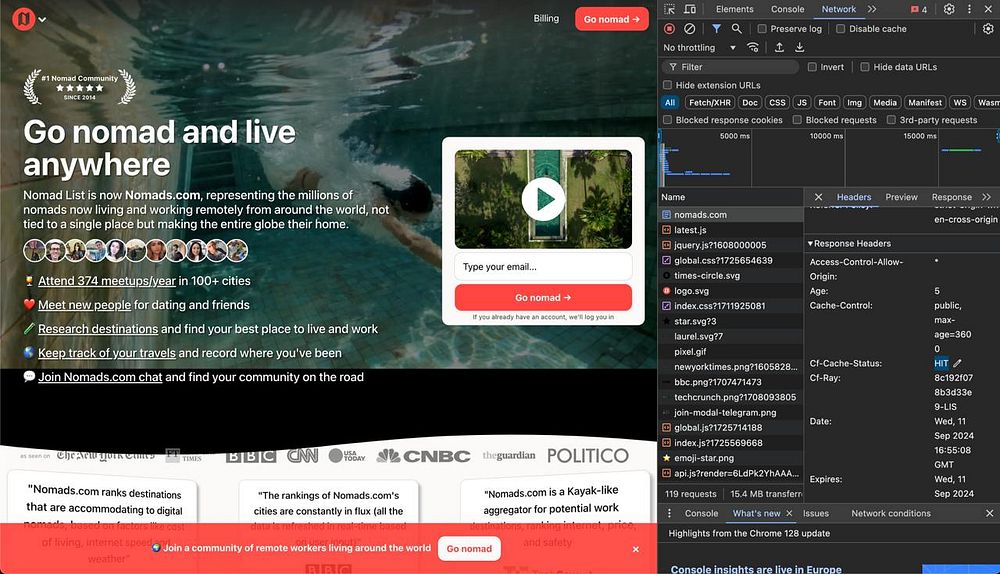Filter by CSS requests

(777, 103)
